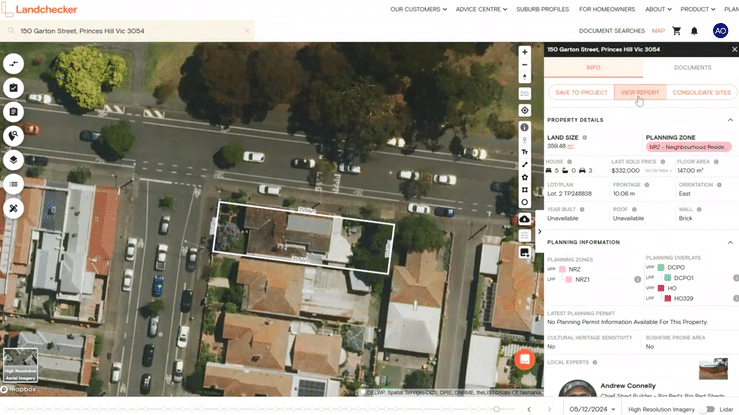Click the info icon beside NRZ1 zone

(x=637, y=279)
